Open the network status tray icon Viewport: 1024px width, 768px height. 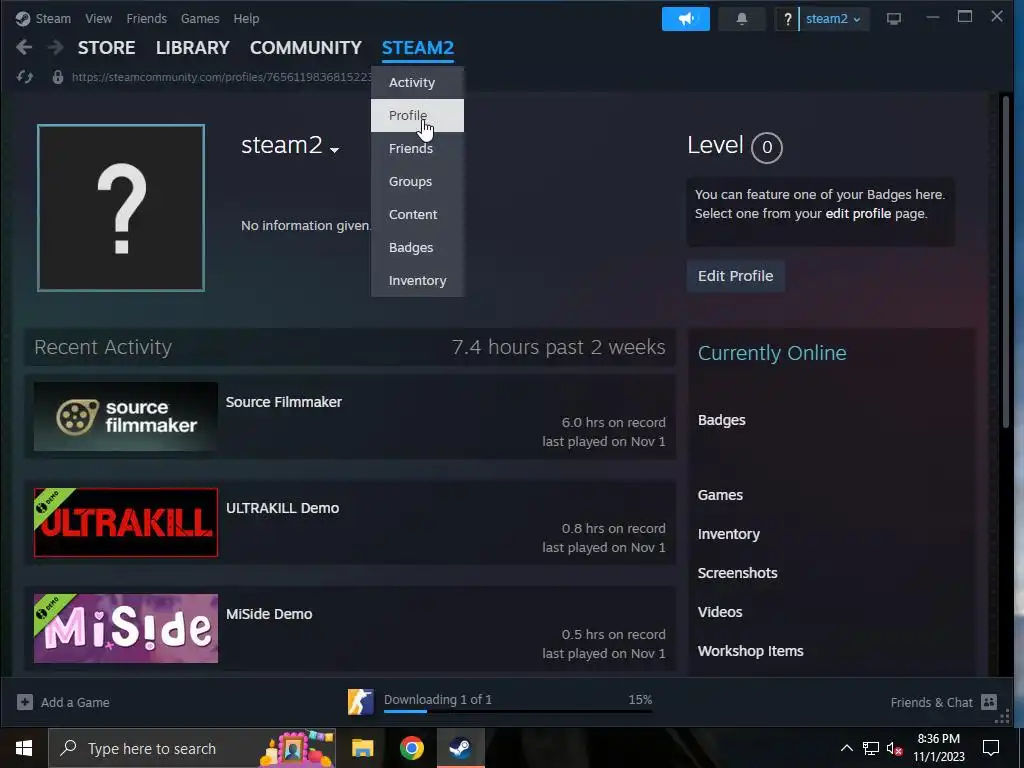pyautogui.click(x=871, y=748)
